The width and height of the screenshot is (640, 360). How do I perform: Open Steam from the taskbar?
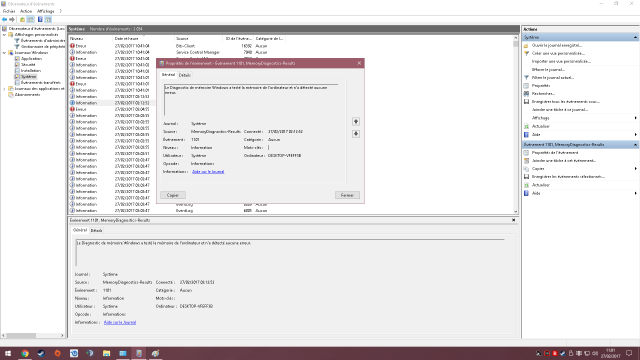click(x=41, y=353)
